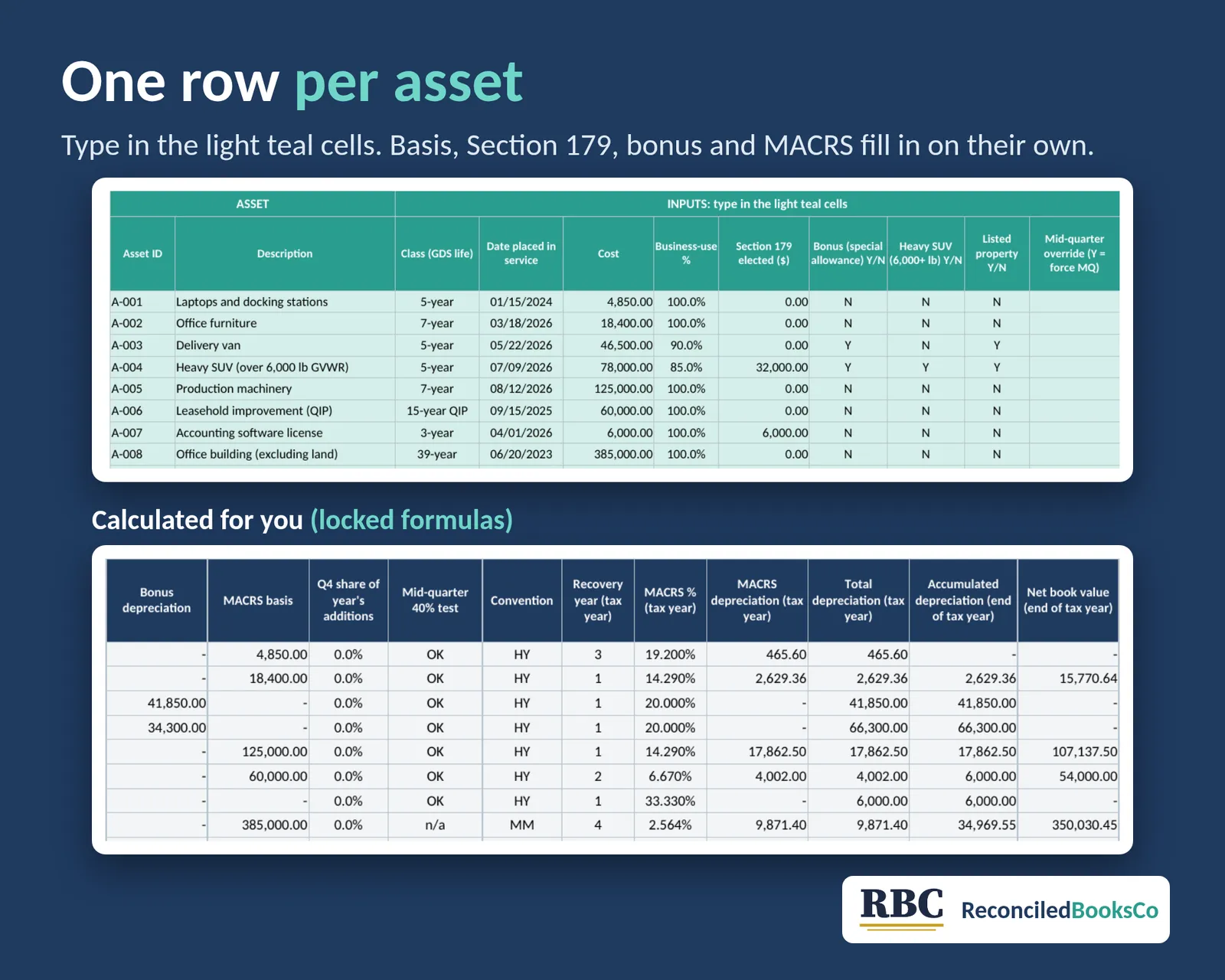This screenshot has height=980, width=1225.
Task: Click the Accumulated depreciation header
Action: pyautogui.click(x=963, y=600)
